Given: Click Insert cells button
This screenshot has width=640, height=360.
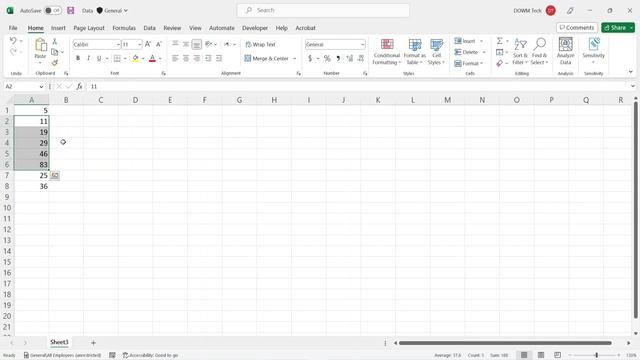Looking at the screenshot, I should tap(465, 41).
